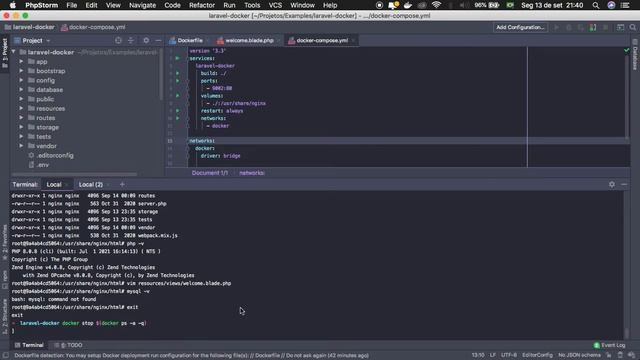
Task: Open Spotlight search in menu bar
Action: [x=596, y=5]
